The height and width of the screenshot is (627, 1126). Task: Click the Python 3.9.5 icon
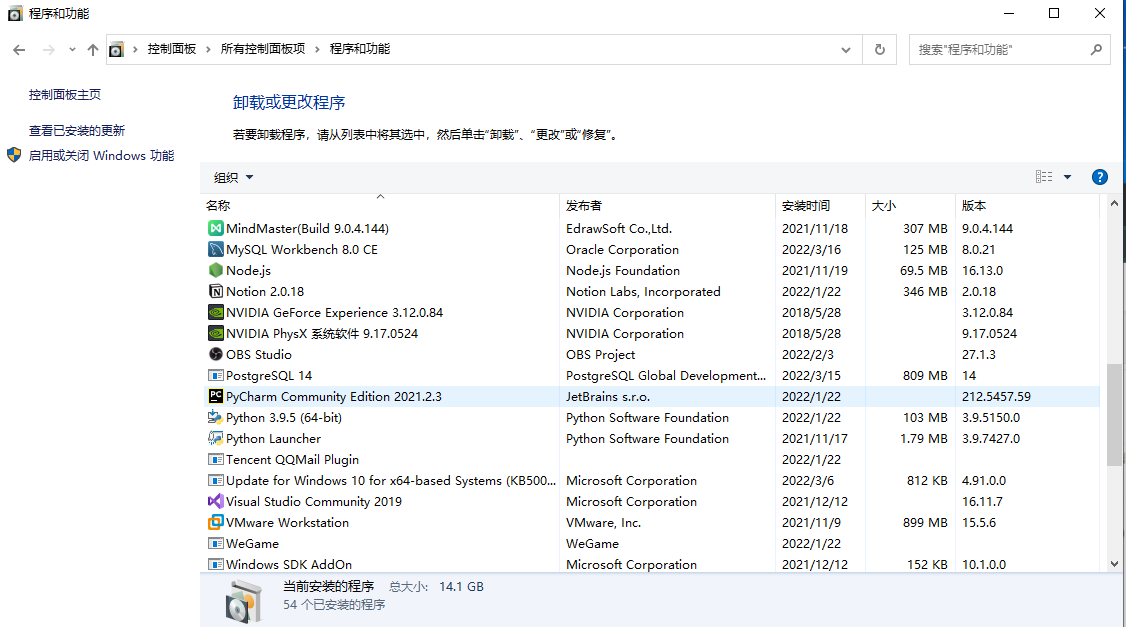pyautogui.click(x=215, y=417)
